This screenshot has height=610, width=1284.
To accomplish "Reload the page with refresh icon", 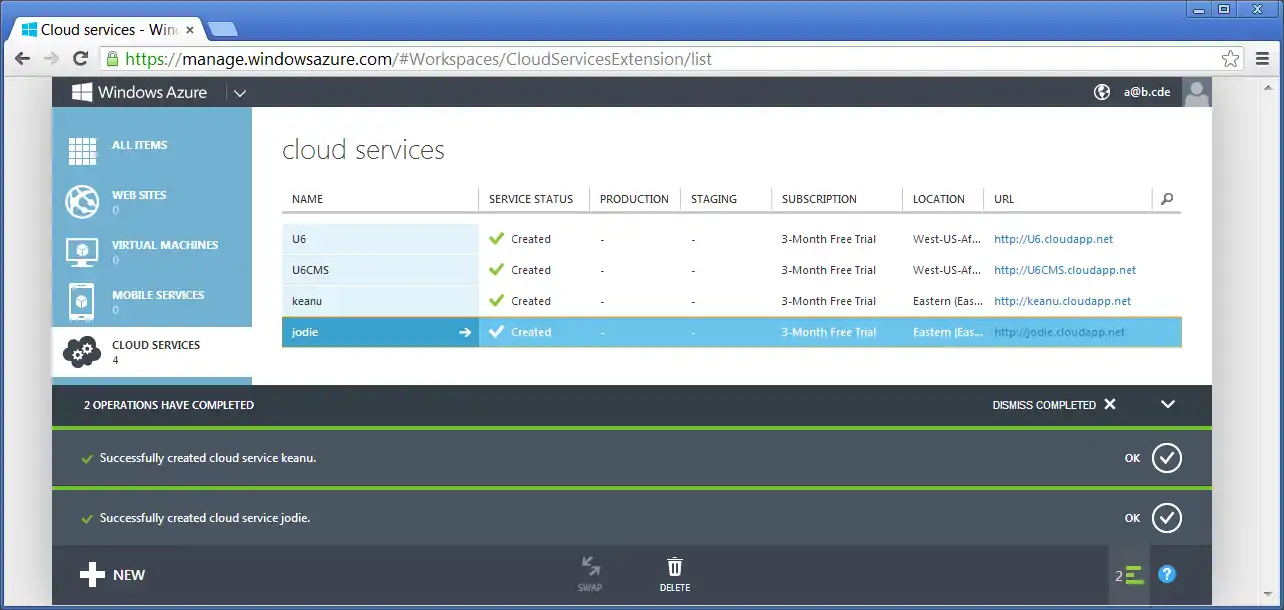I will 81,58.
